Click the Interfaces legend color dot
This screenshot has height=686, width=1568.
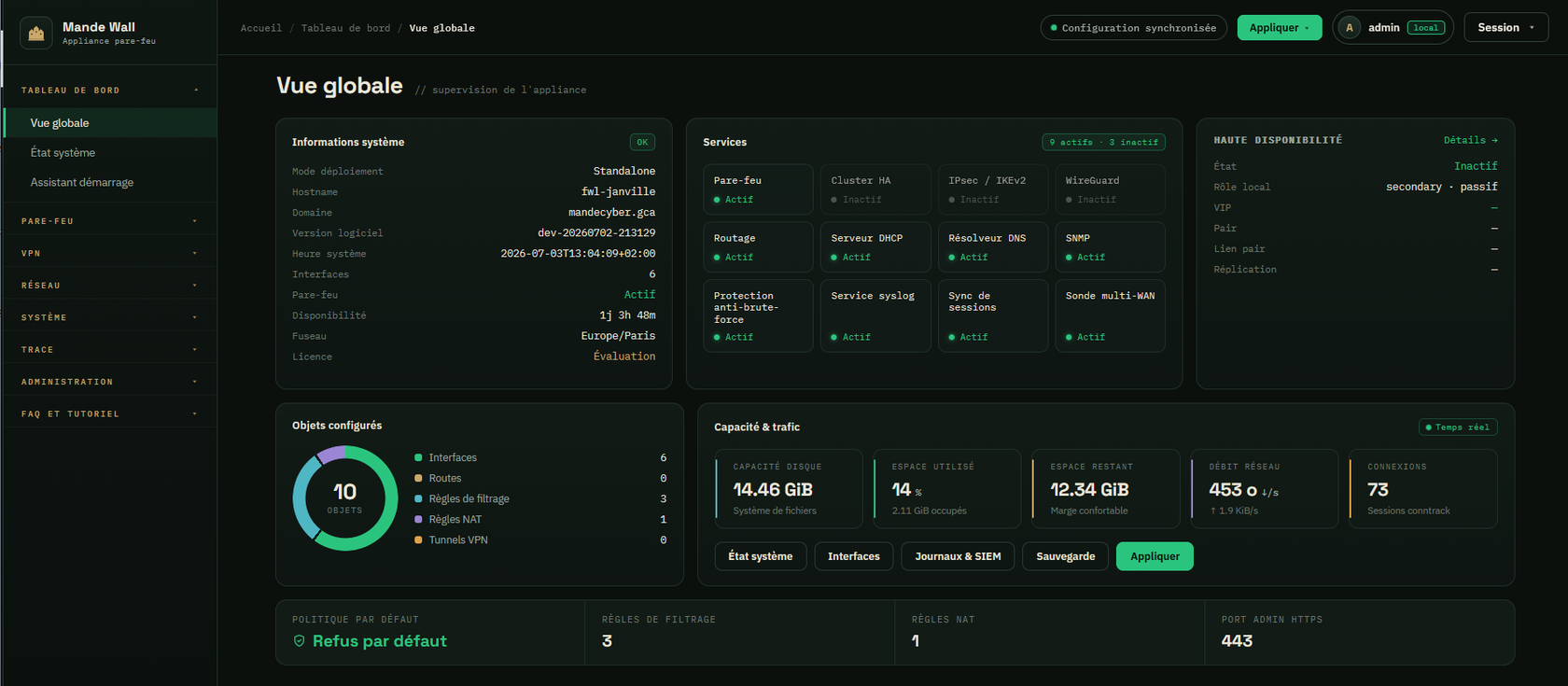[418, 457]
